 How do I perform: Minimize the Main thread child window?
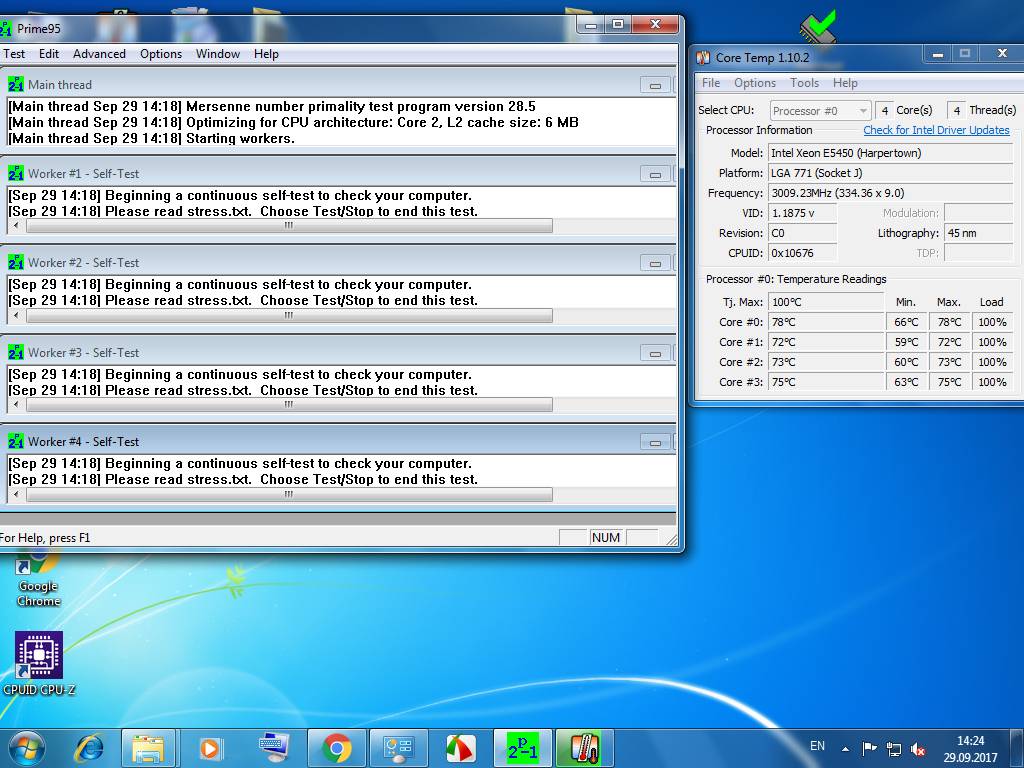655,85
